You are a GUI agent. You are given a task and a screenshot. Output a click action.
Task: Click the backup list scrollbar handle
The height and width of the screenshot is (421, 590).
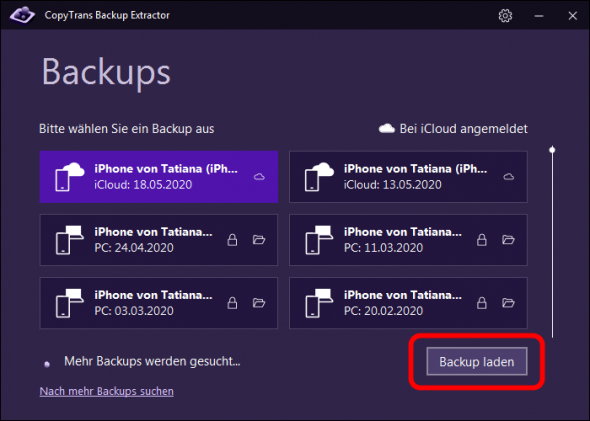(552, 150)
